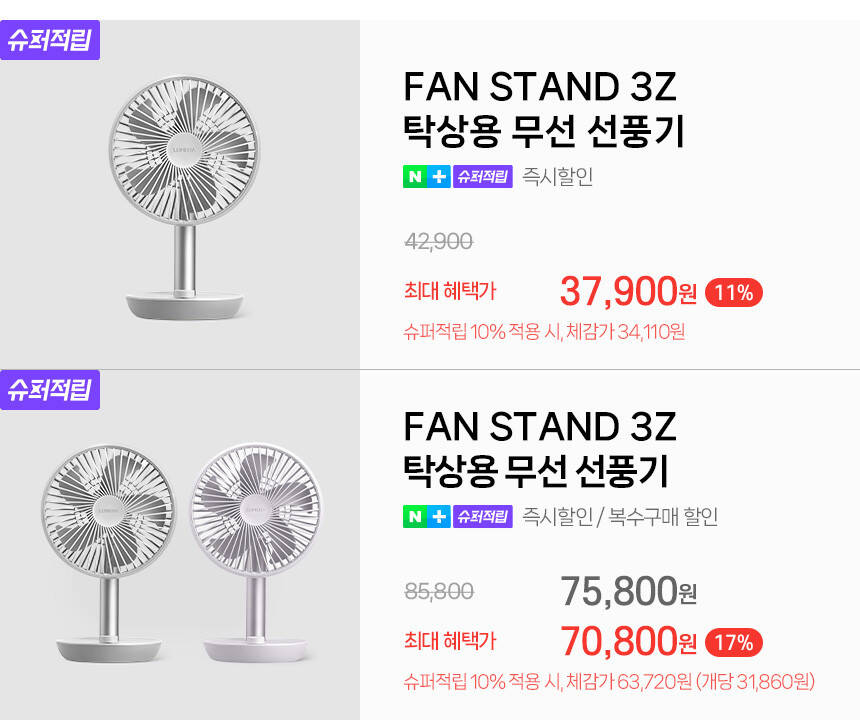Viewport: 860px width, 720px height.
Task: Click the green N icon on the 37,900원 deal
Action: click(414, 178)
